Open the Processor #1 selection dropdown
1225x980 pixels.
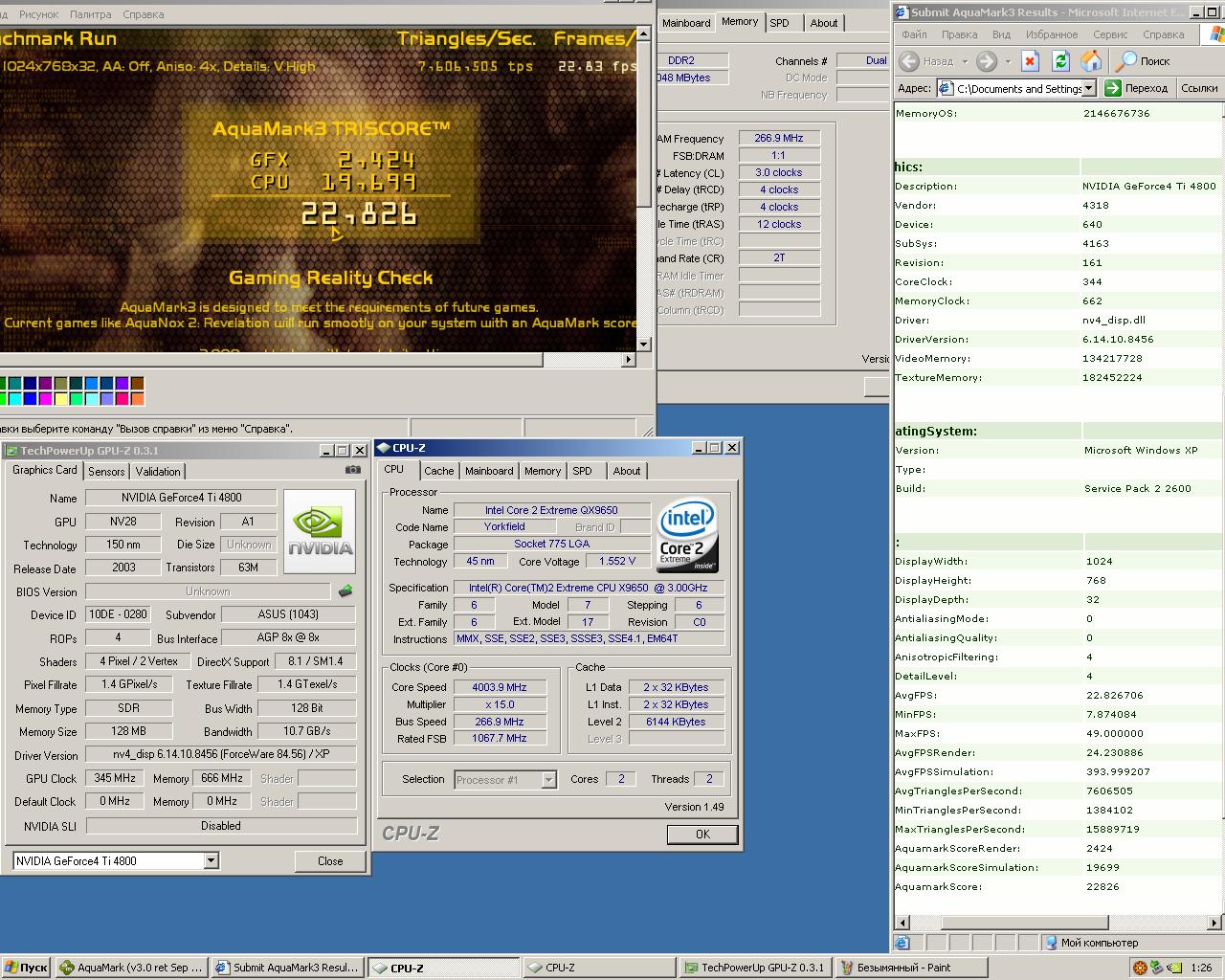pos(548,780)
